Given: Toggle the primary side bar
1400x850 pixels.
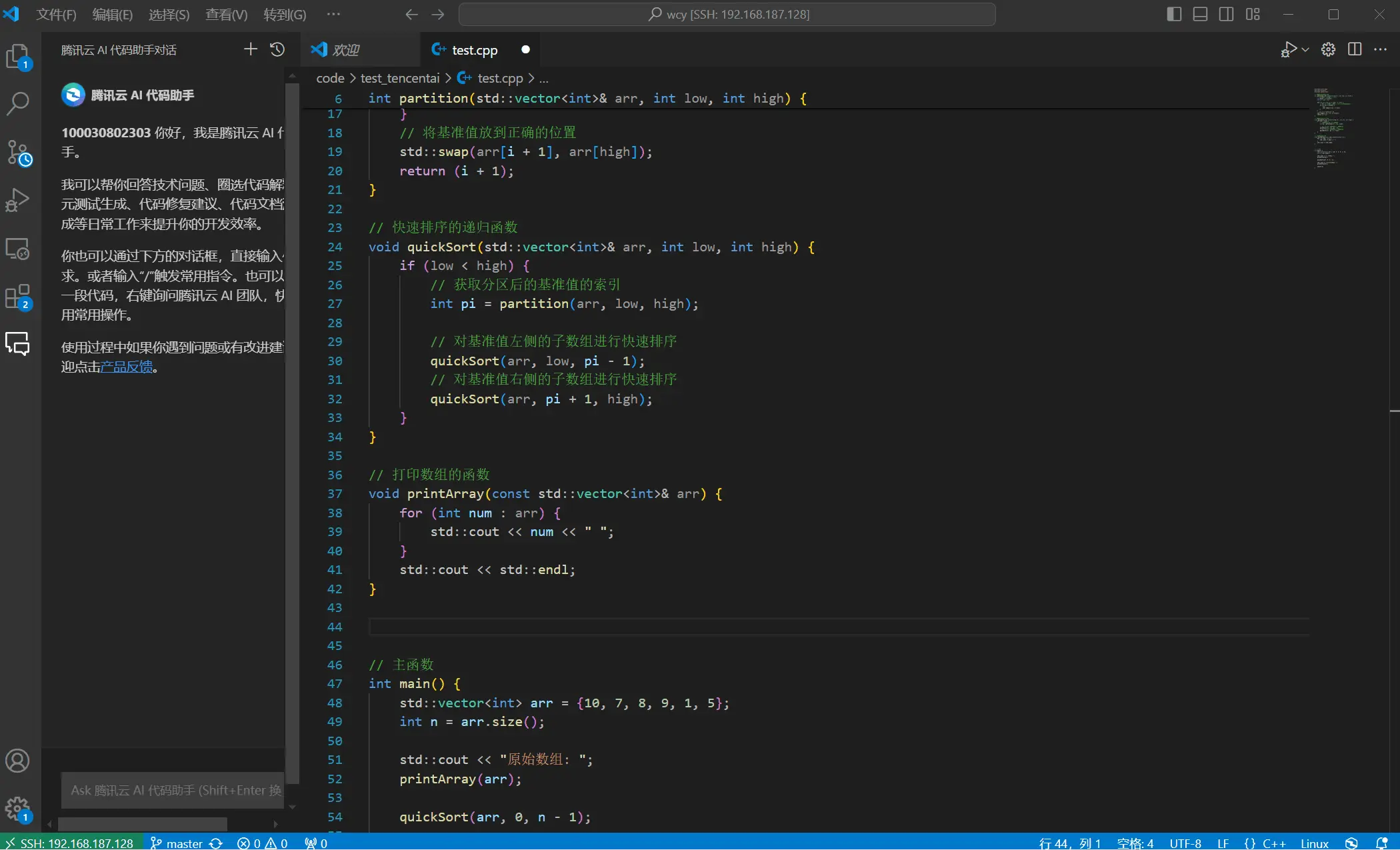Looking at the screenshot, I should (x=1175, y=14).
